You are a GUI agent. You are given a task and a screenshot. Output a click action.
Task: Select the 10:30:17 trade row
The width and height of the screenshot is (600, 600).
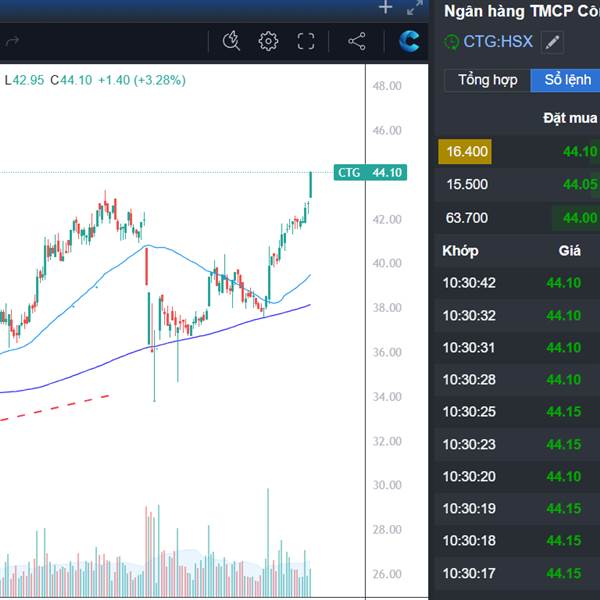[517, 573]
